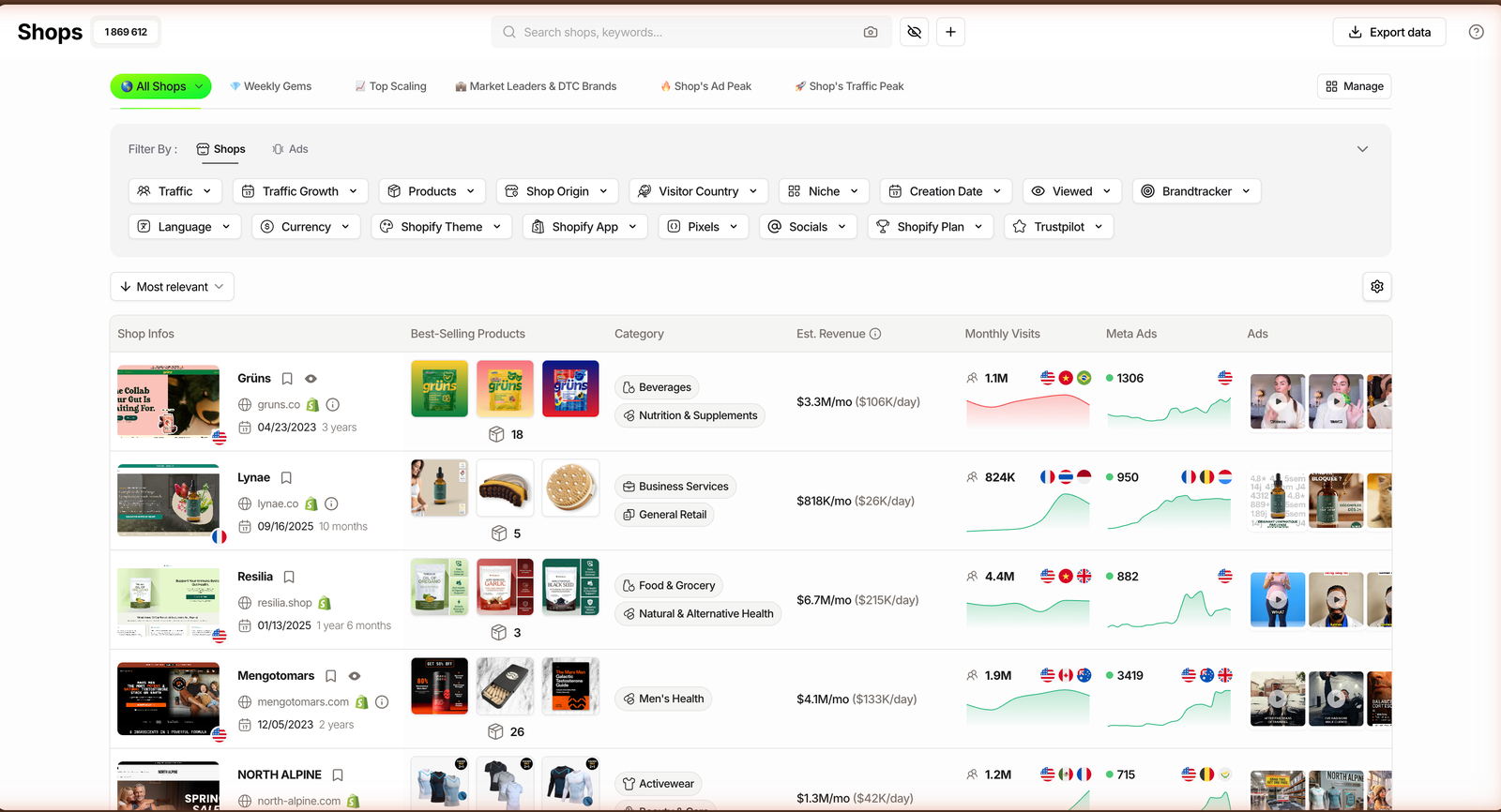Switch filter to the Ads tab
1501x812 pixels.
[290, 149]
